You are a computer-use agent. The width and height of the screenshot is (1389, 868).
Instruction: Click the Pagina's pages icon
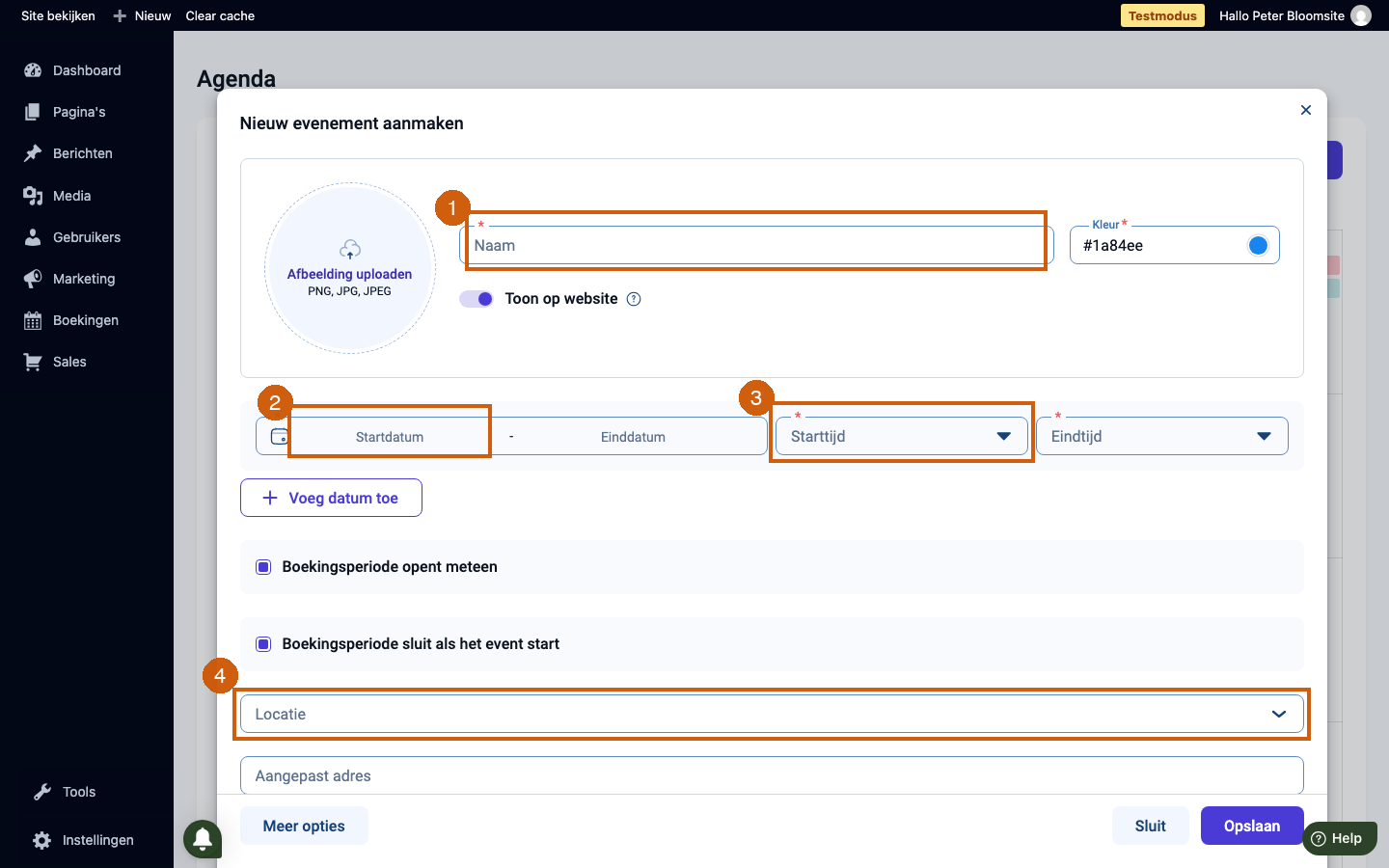click(x=33, y=112)
